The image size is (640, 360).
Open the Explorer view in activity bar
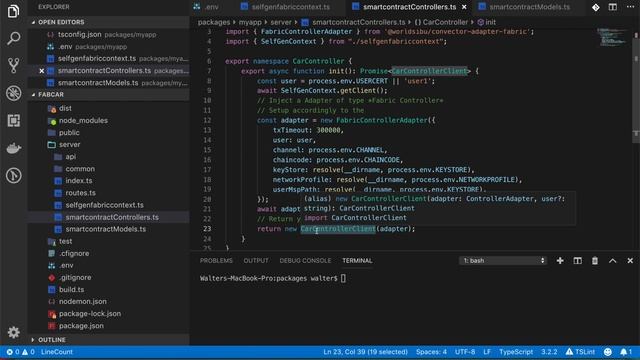point(13,11)
